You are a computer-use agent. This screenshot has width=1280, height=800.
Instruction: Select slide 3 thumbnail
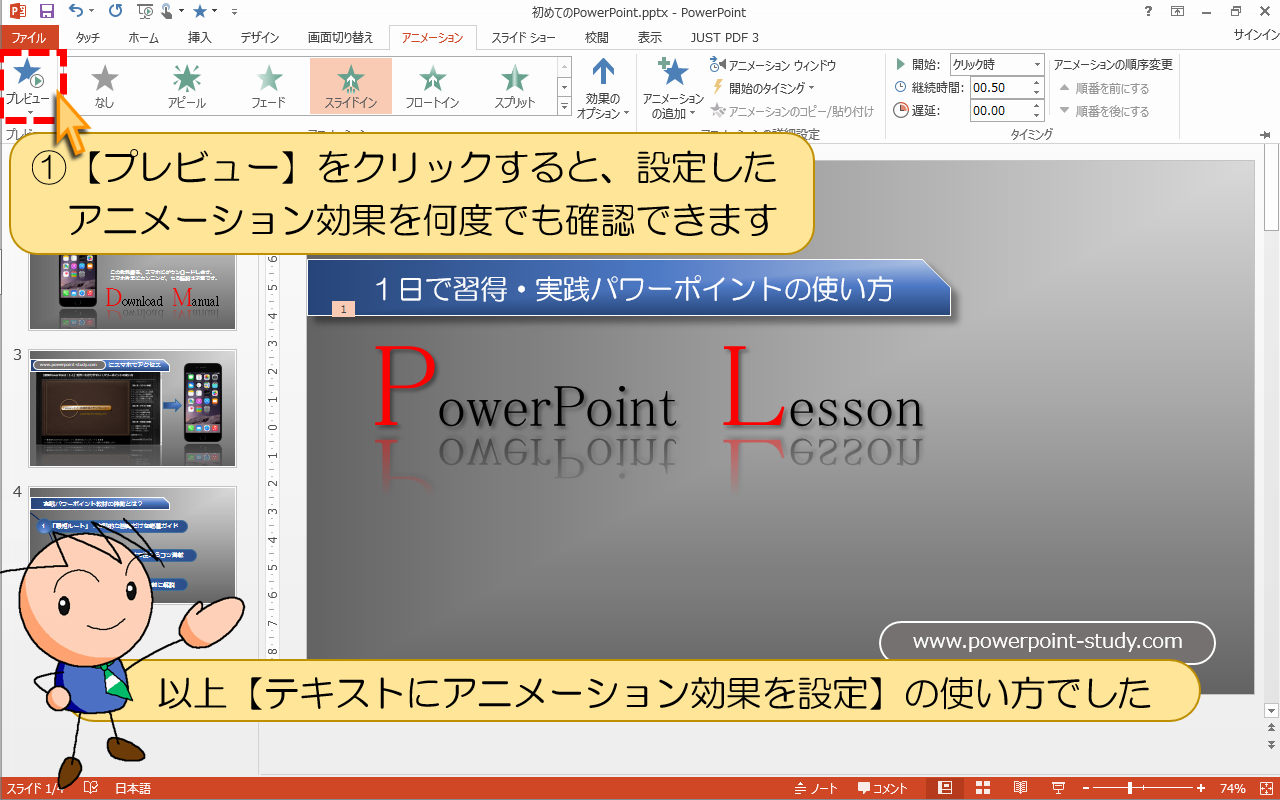pyautogui.click(x=132, y=408)
